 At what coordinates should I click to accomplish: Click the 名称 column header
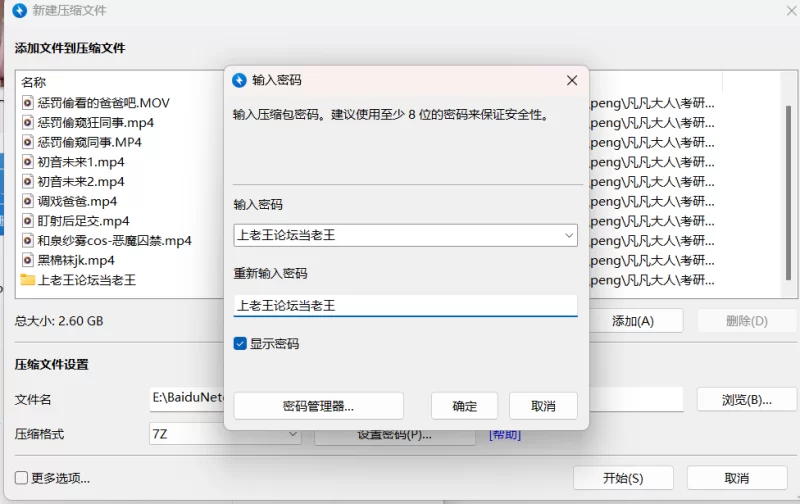click(x=34, y=82)
